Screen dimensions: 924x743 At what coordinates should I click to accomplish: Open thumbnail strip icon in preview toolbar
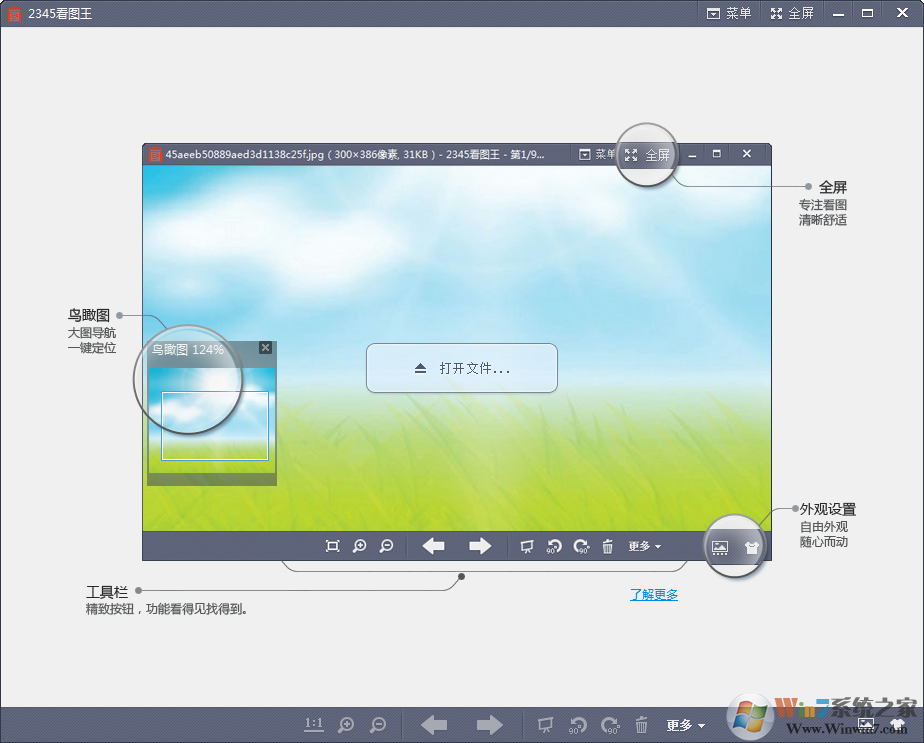(720, 547)
